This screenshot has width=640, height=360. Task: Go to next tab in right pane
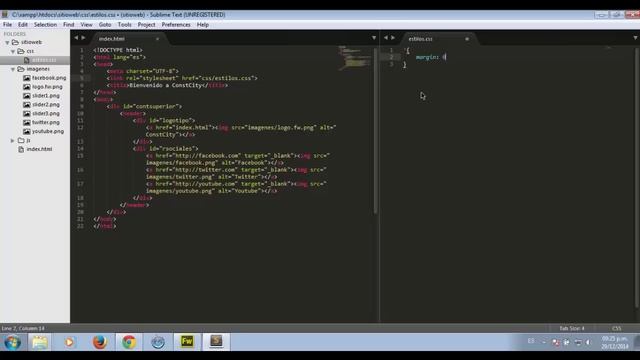(x=393, y=38)
